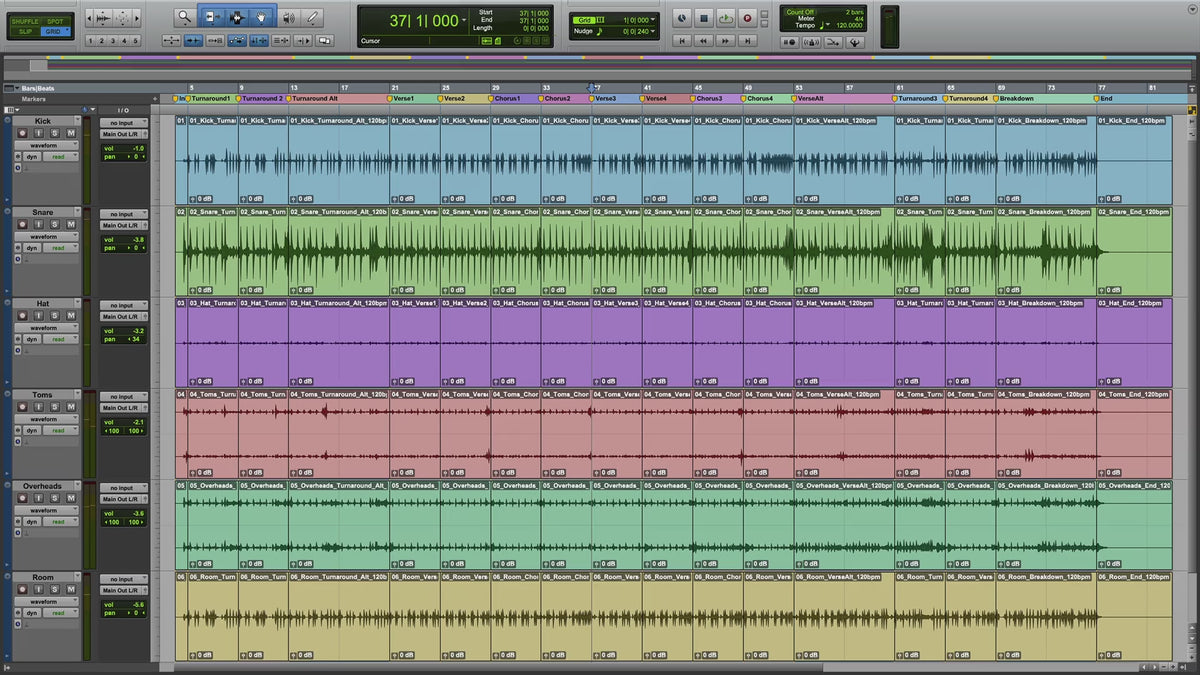Mute the Kick track
The width and height of the screenshot is (1200, 675).
coord(70,133)
